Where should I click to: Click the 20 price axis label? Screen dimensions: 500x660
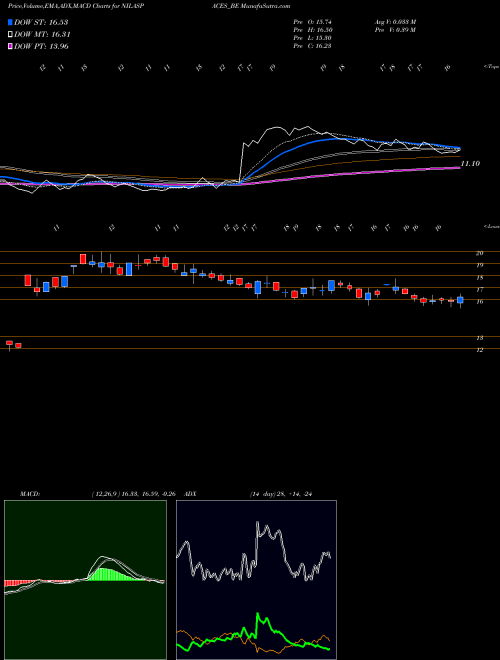[479, 253]
